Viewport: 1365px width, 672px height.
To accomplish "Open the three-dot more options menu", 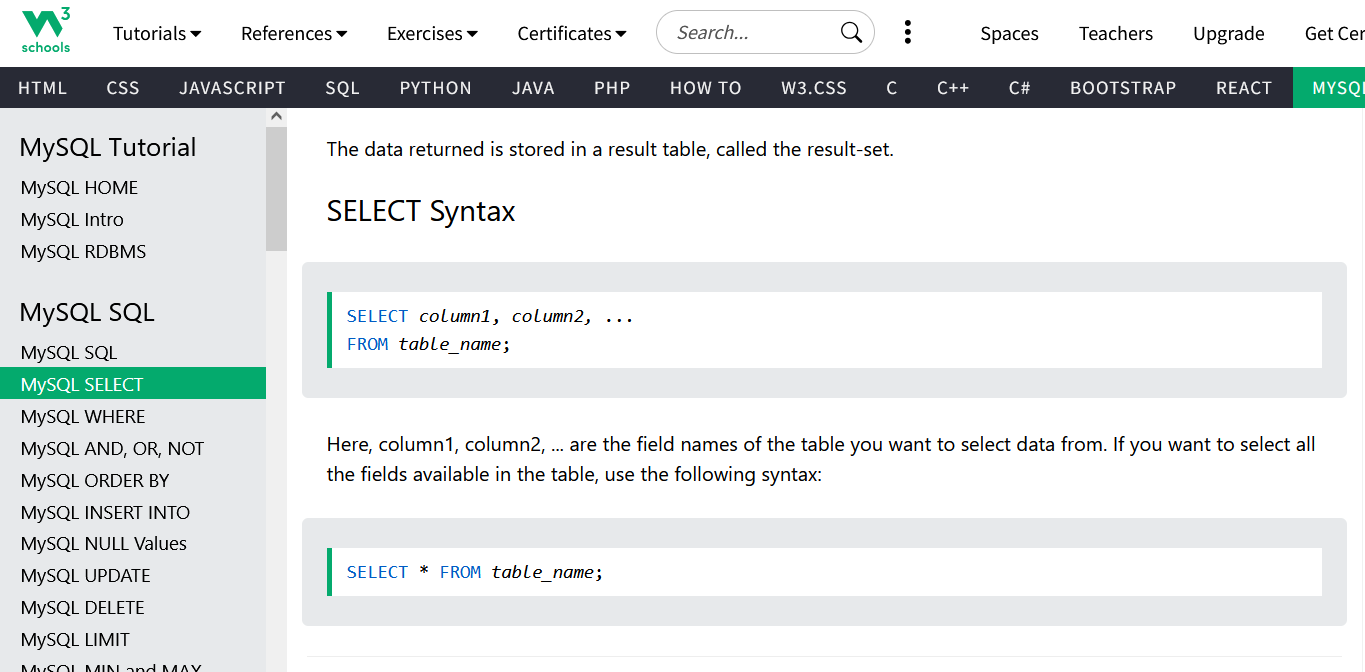I will (x=907, y=33).
